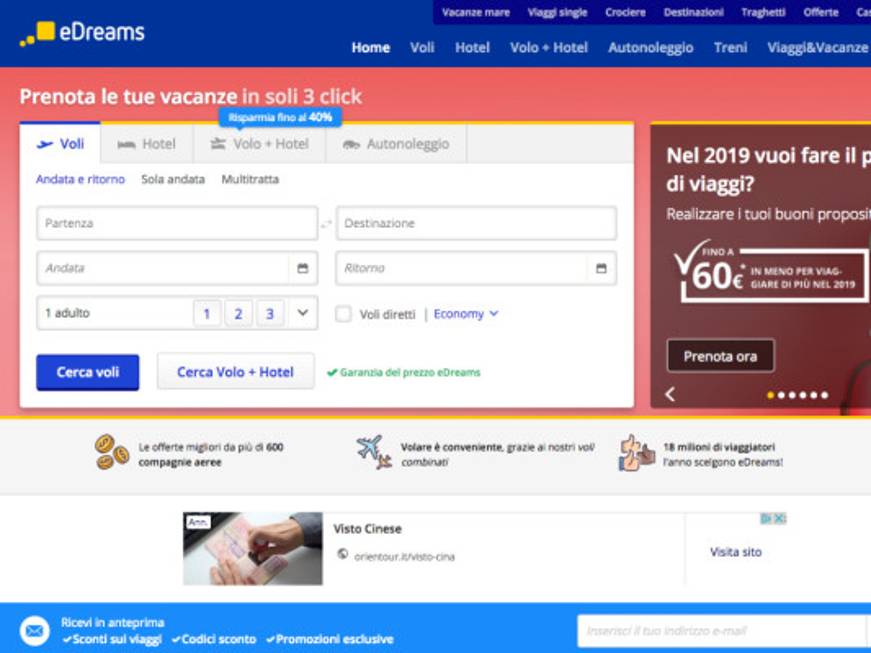Expand the passengers dropdown chevron
This screenshot has width=871, height=653.
303,313
